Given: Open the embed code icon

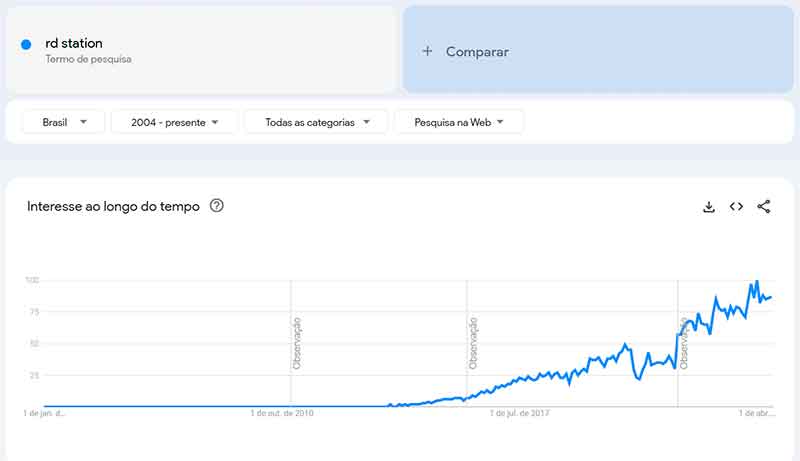Looking at the screenshot, I should coord(736,207).
